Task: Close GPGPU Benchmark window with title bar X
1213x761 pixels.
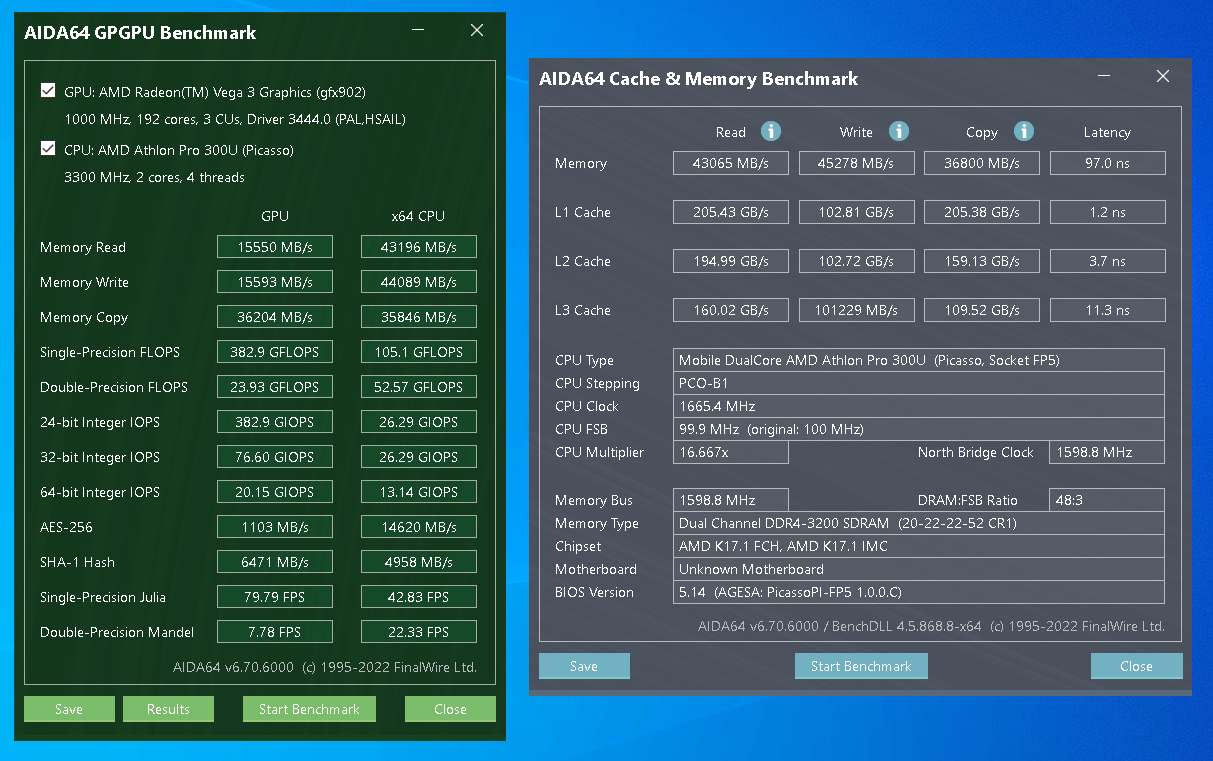Action: [x=477, y=31]
